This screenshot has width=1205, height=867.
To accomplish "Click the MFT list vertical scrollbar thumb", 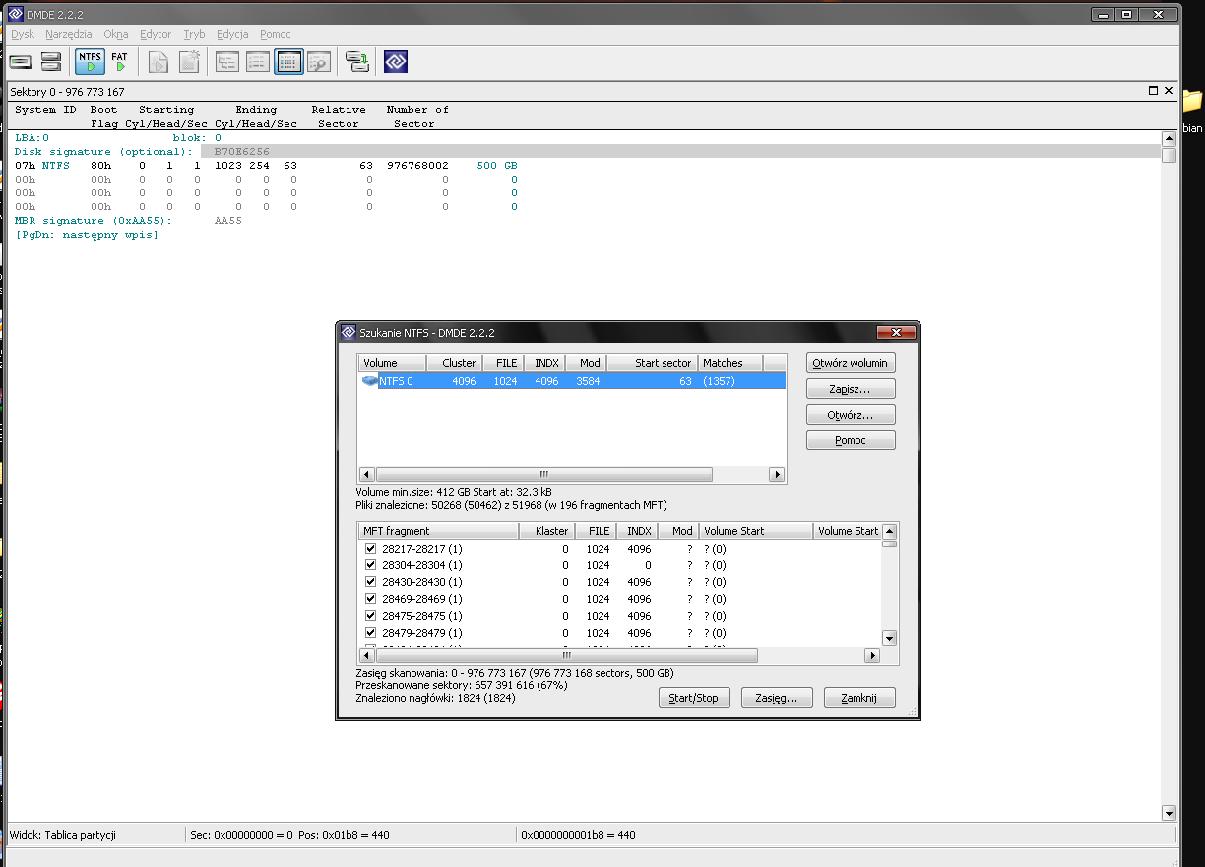I will point(890,544).
